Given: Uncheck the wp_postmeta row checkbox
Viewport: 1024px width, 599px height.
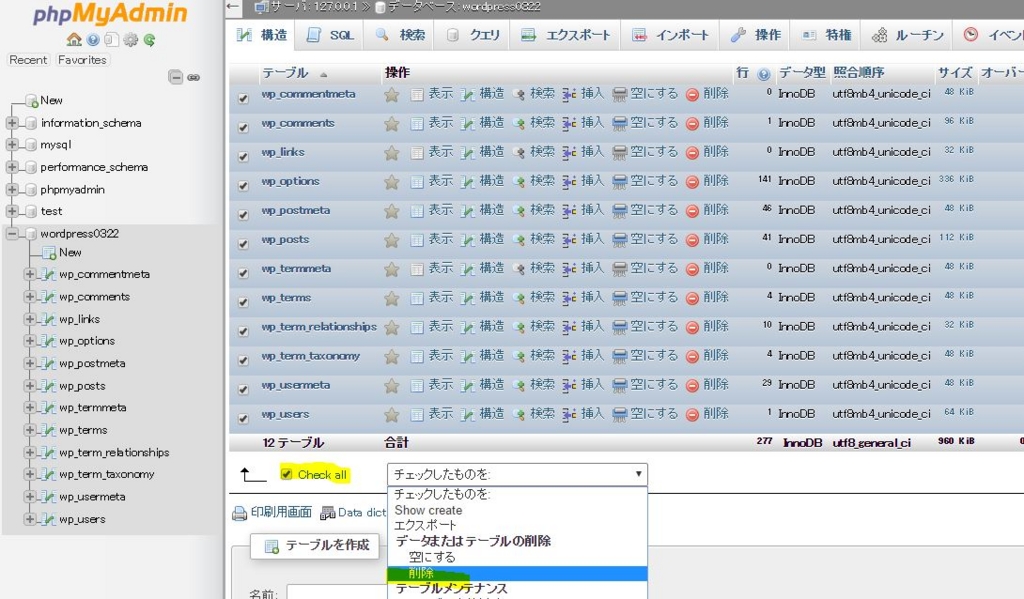Looking at the screenshot, I should pyautogui.click(x=243, y=215).
